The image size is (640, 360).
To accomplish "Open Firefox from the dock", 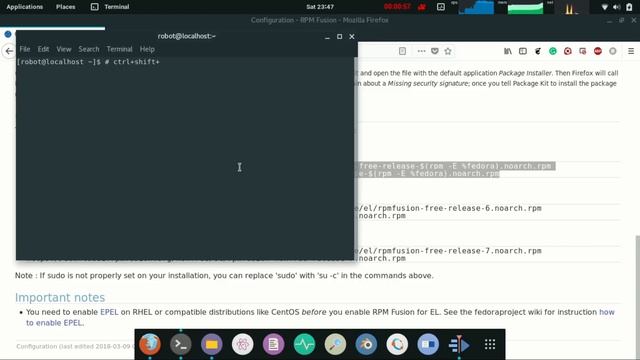I will click(x=150, y=344).
